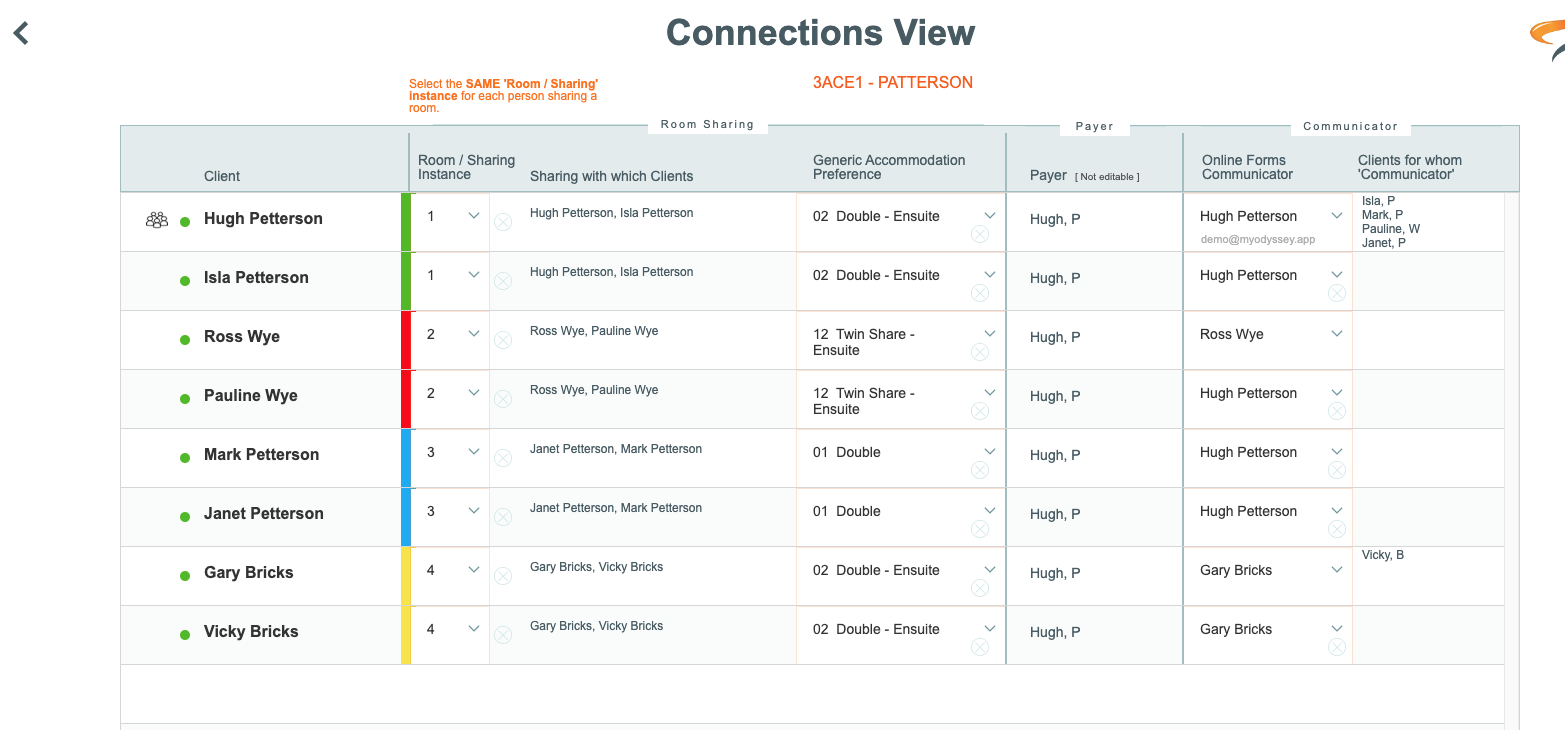The height and width of the screenshot is (730, 1565).
Task: Click the demo@myodyssey.app email text
Action: click(1258, 240)
